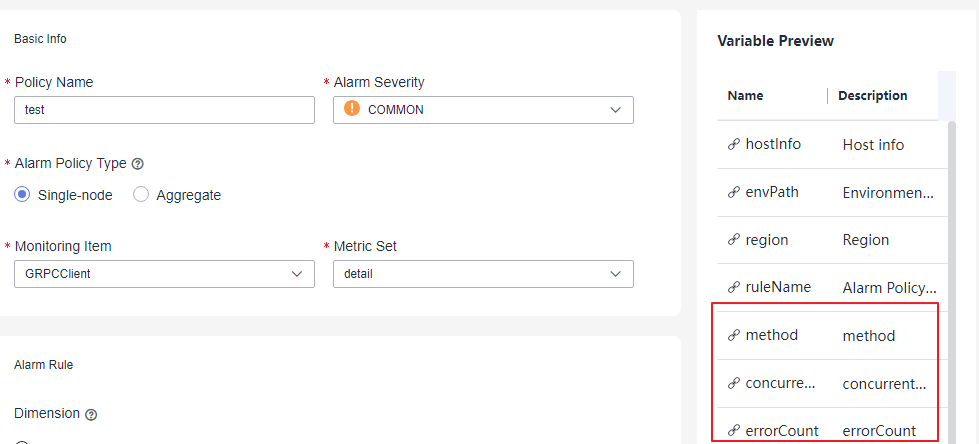979x444 pixels.
Task: Open the Alarm Severity dropdown
Action: pyautogui.click(x=483, y=110)
